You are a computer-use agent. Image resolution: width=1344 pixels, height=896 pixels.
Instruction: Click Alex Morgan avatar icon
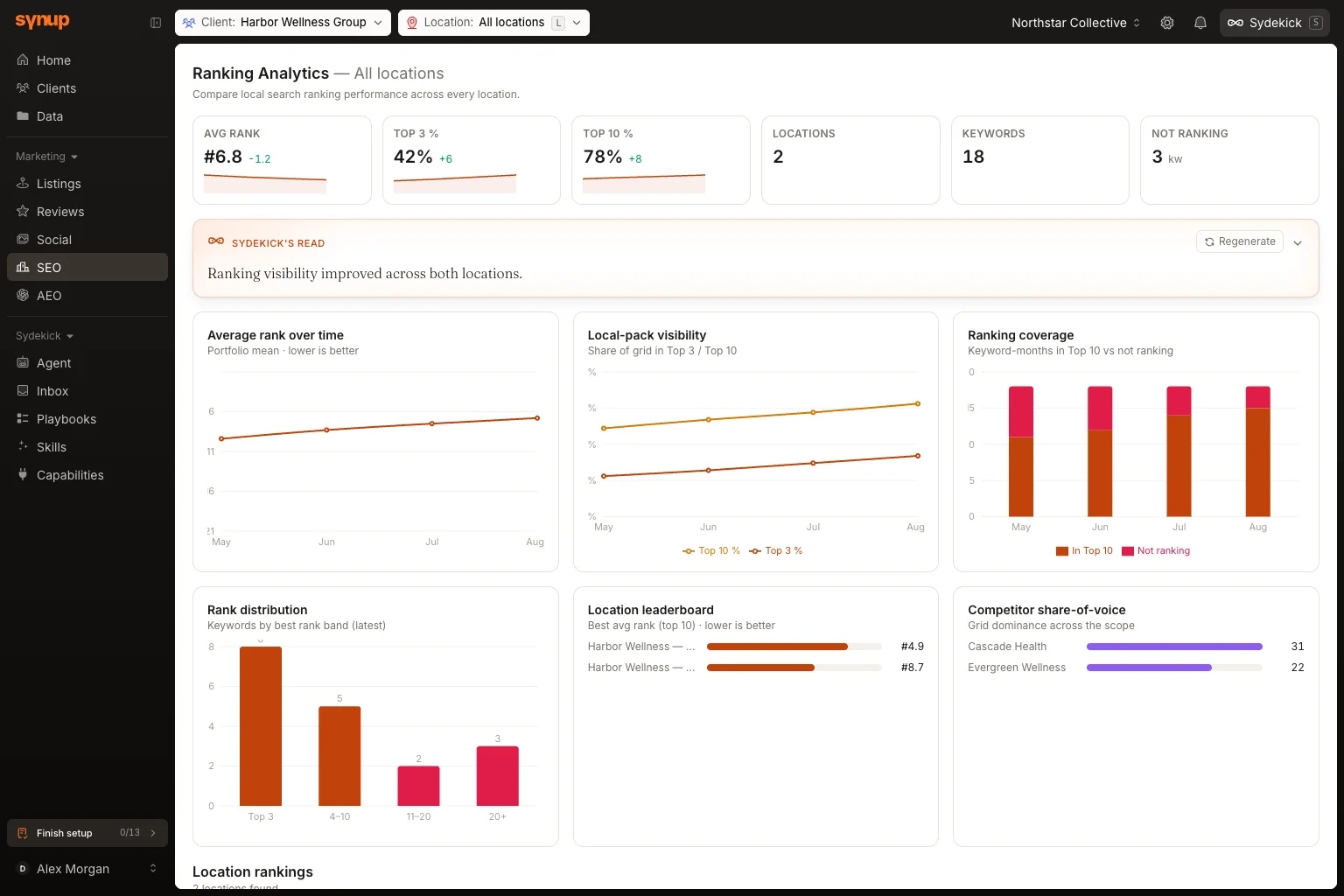23,869
